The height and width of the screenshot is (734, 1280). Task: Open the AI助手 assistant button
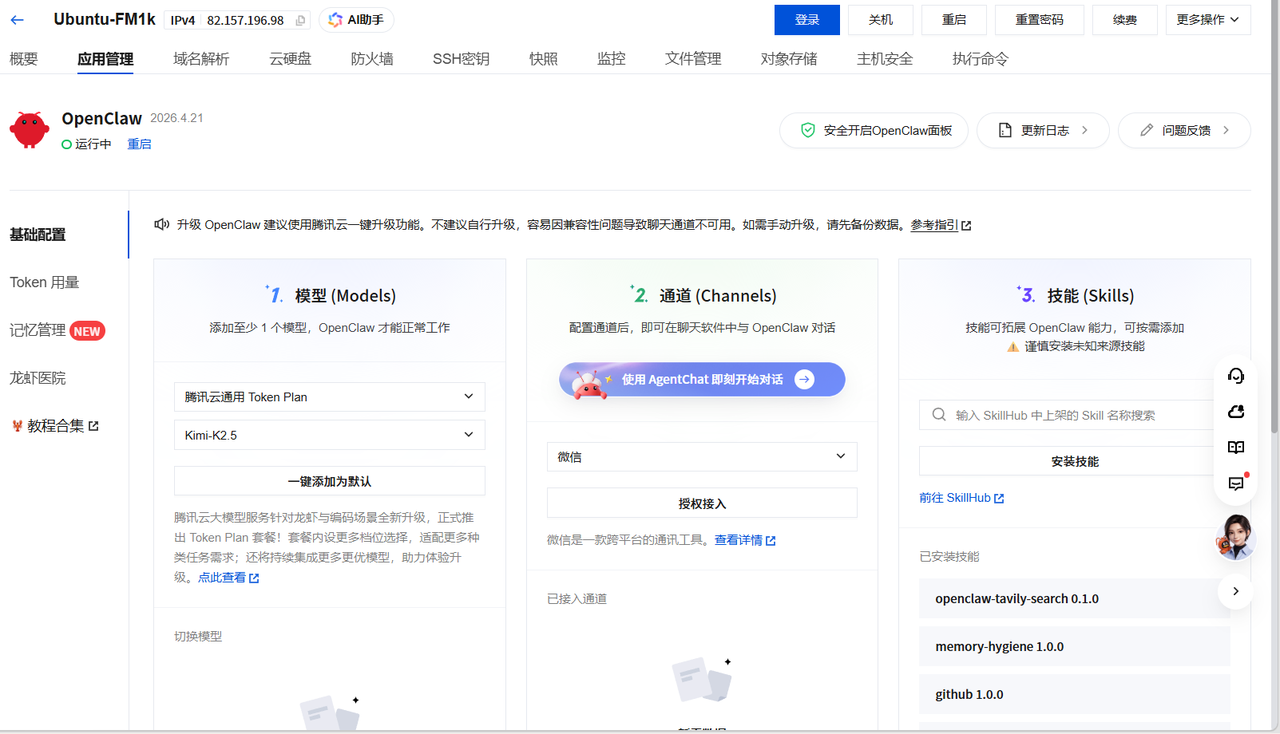click(356, 20)
